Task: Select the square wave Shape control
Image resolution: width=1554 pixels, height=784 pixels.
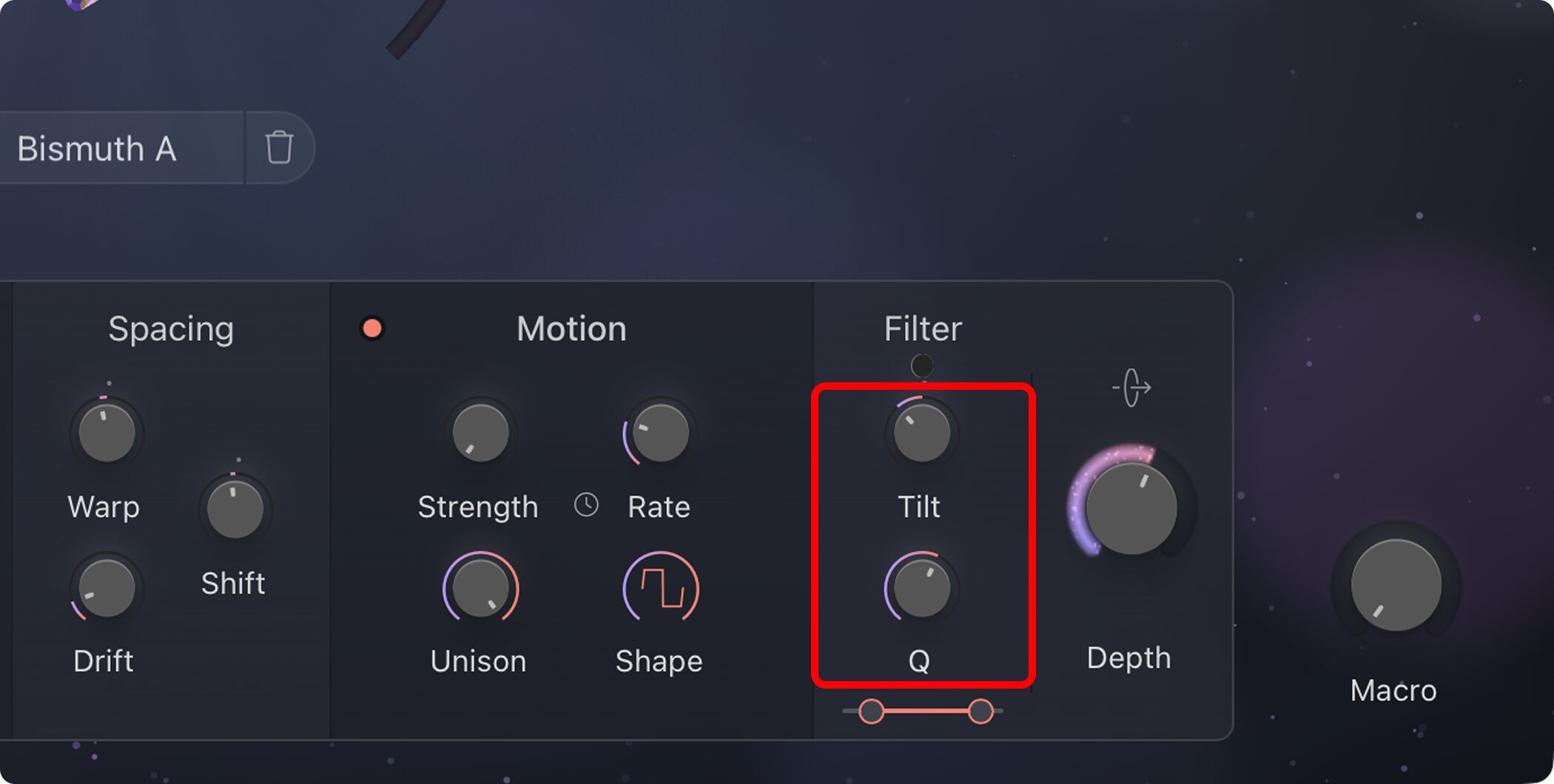Action: click(x=661, y=589)
